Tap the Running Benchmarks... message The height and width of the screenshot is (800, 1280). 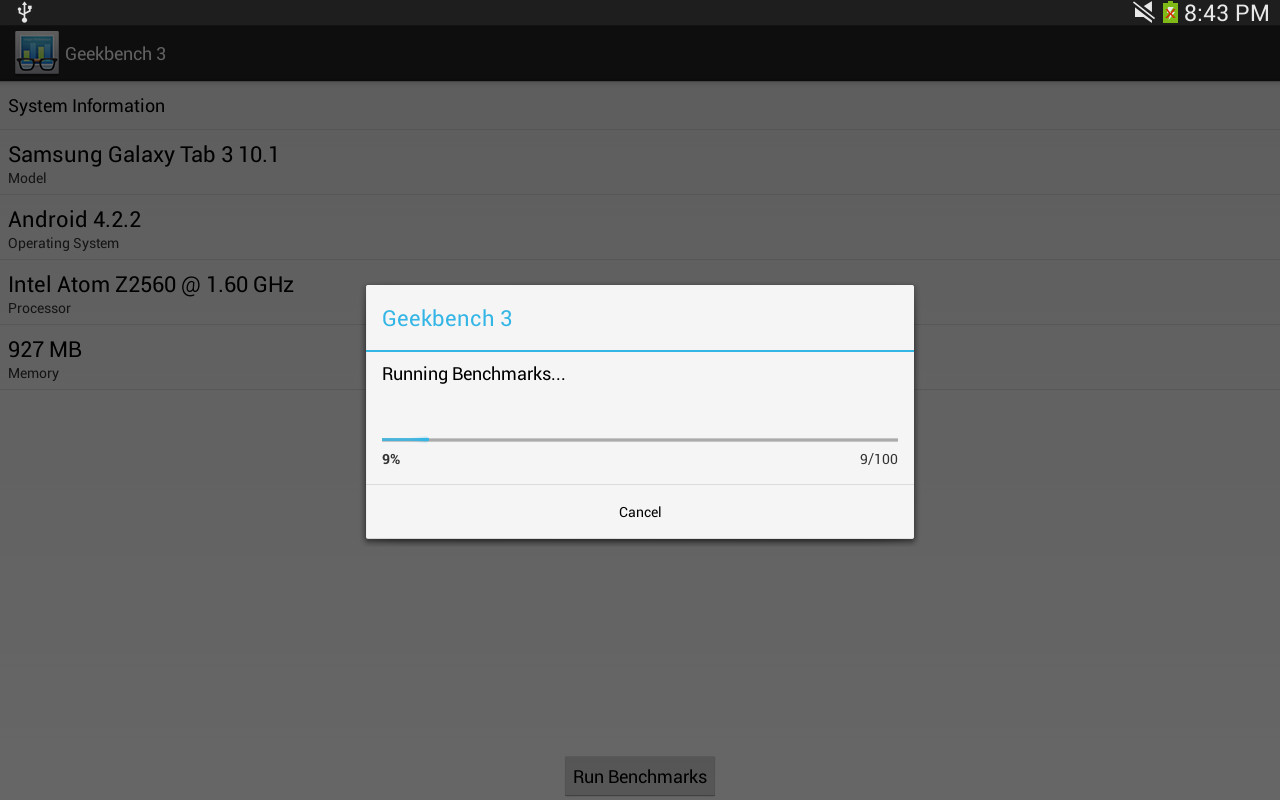click(473, 374)
